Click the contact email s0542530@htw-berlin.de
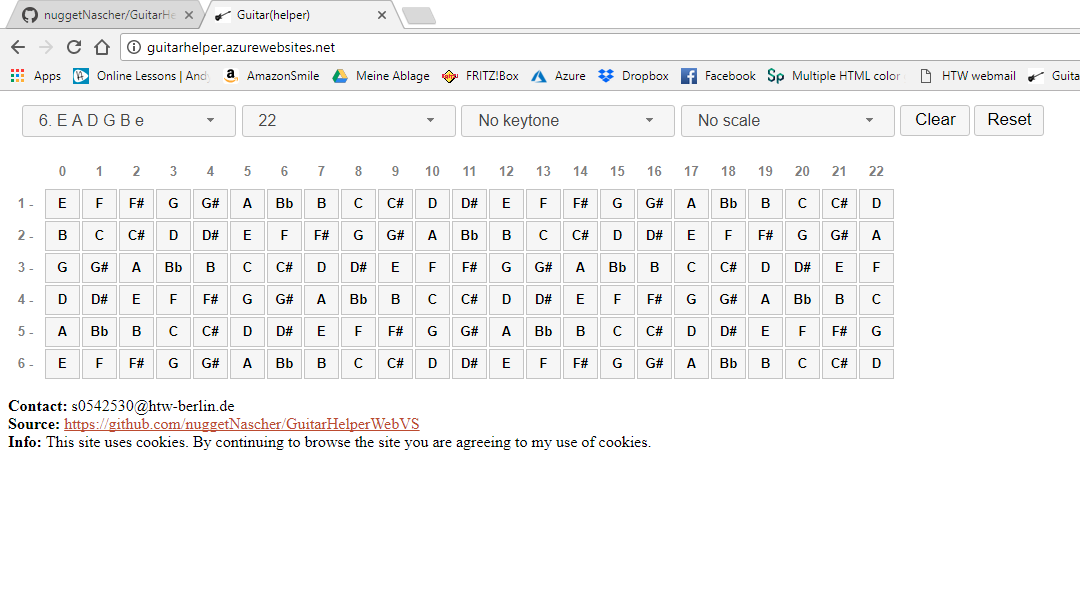This screenshot has width=1080, height=608. (153, 406)
